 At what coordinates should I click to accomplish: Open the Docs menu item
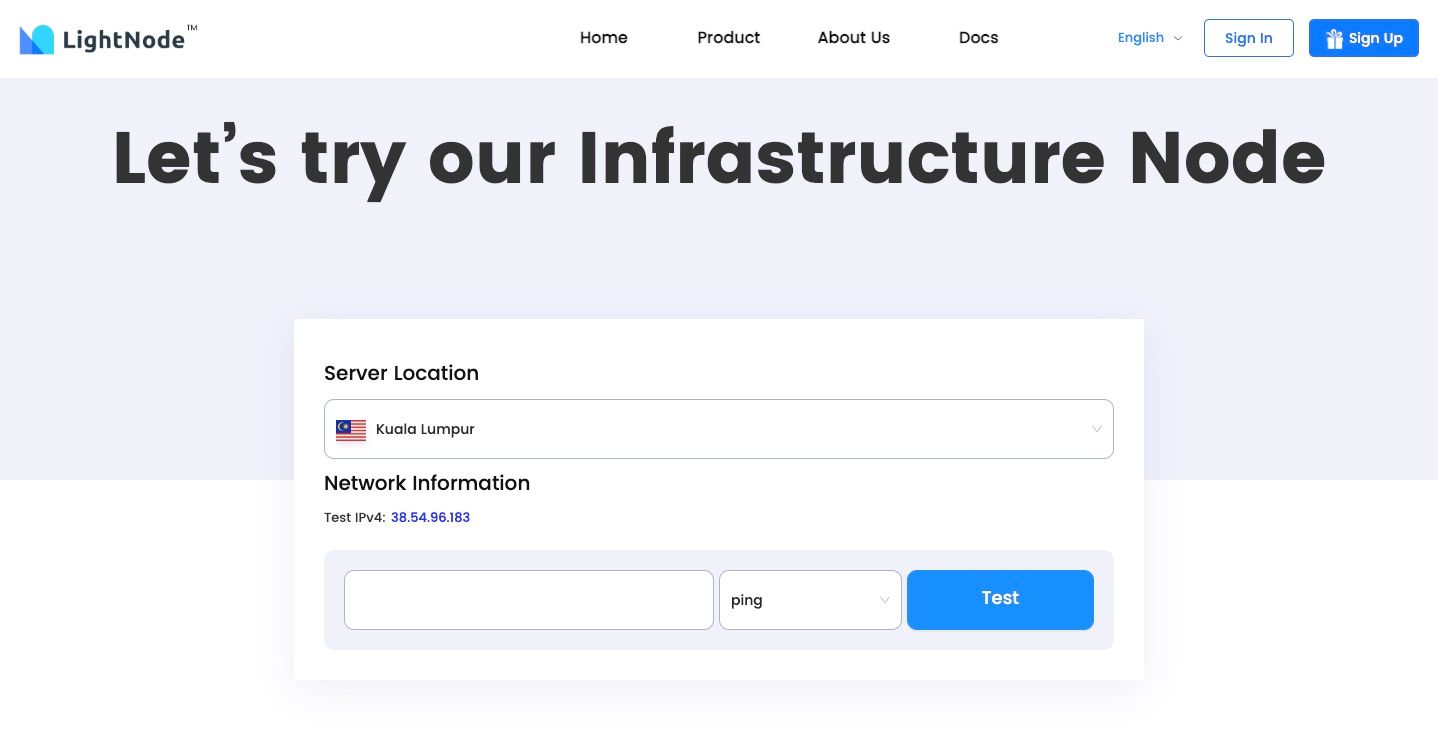pos(978,38)
